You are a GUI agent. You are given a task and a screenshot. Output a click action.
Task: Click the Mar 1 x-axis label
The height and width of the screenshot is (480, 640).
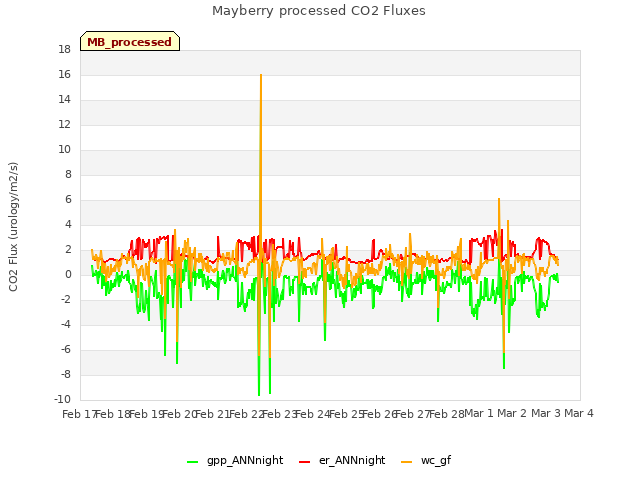click(479, 413)
